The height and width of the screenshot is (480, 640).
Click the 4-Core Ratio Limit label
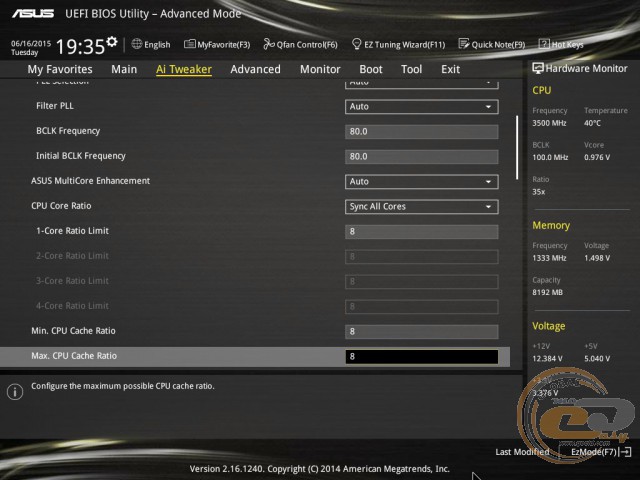point(72,306)
